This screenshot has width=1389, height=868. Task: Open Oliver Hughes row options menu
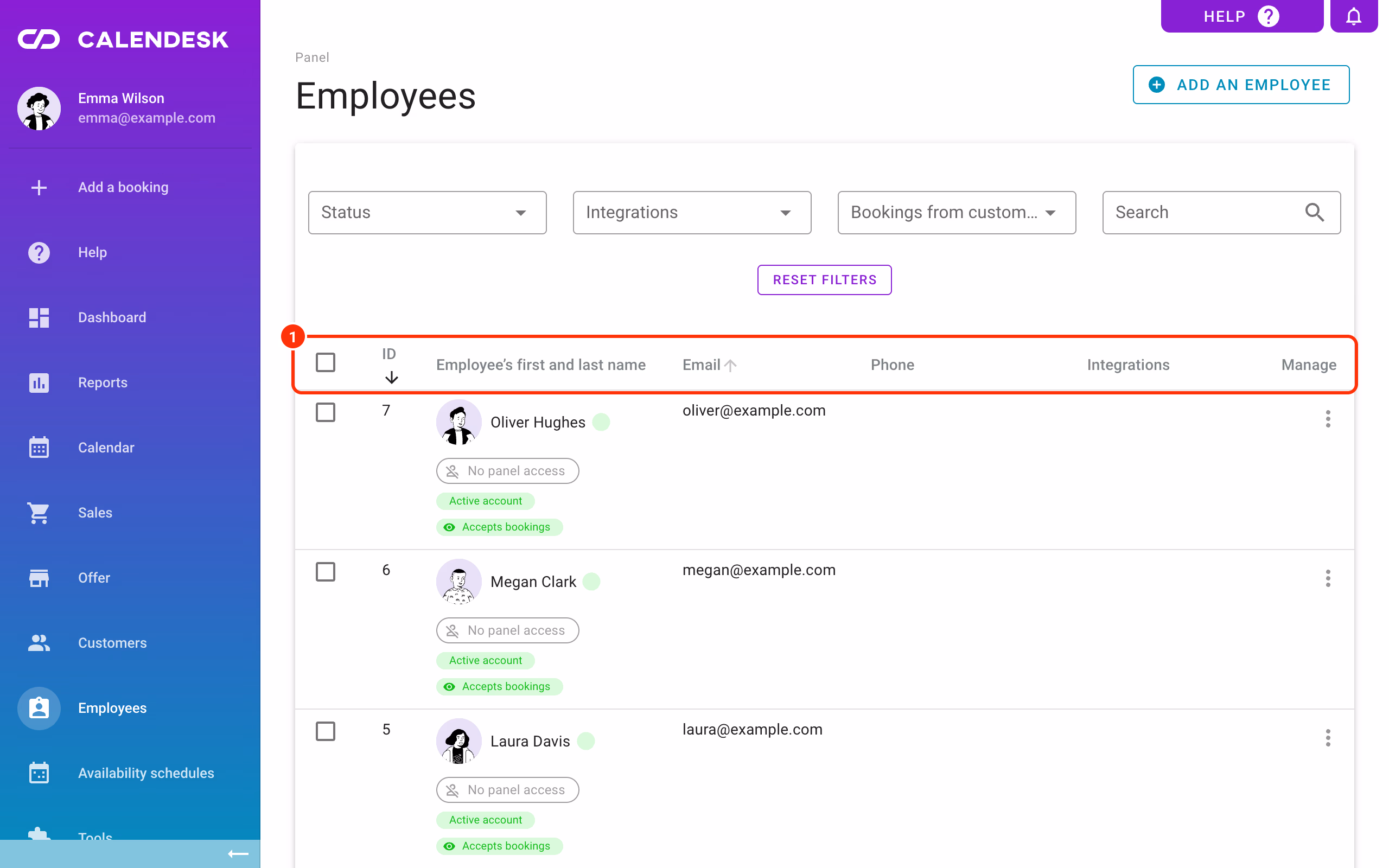[1328, 418]
